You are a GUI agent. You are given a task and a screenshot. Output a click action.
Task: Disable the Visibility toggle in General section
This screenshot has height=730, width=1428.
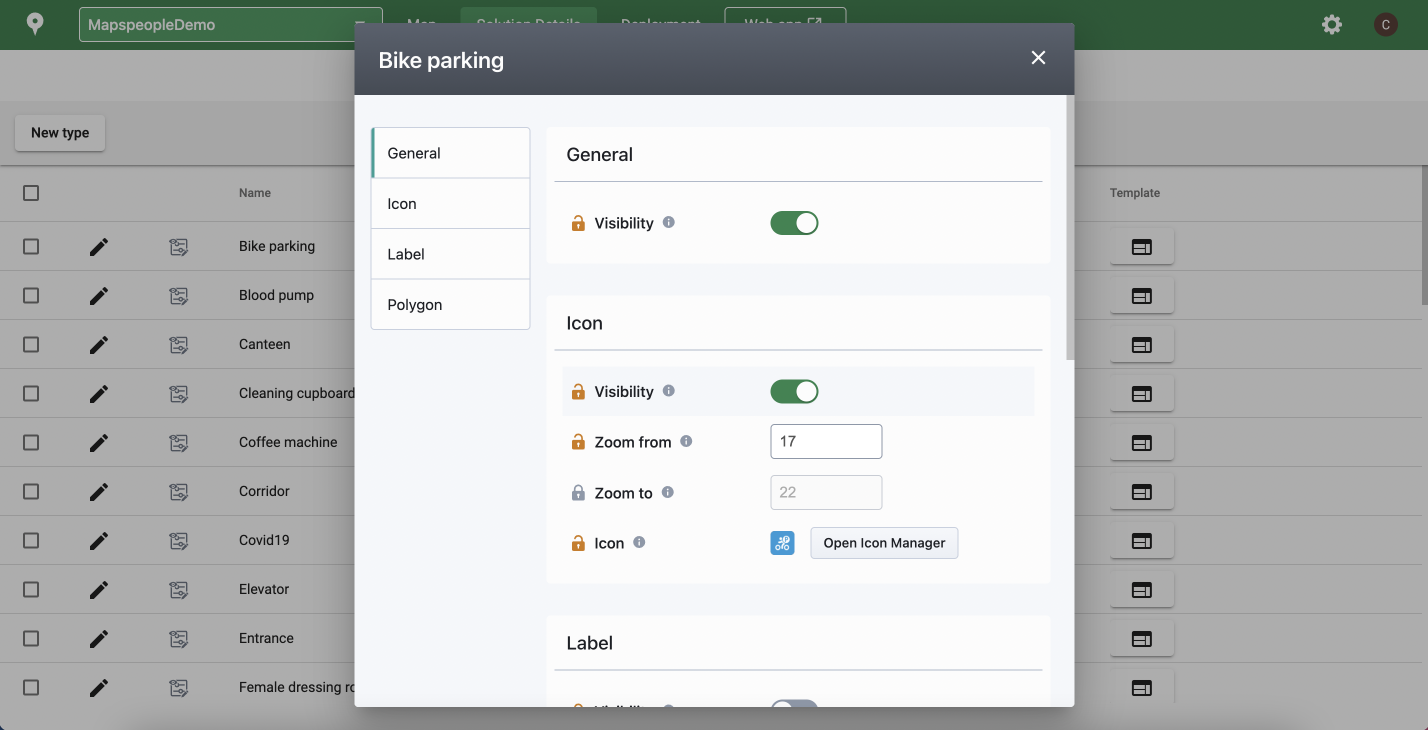(x=794, y=222)
